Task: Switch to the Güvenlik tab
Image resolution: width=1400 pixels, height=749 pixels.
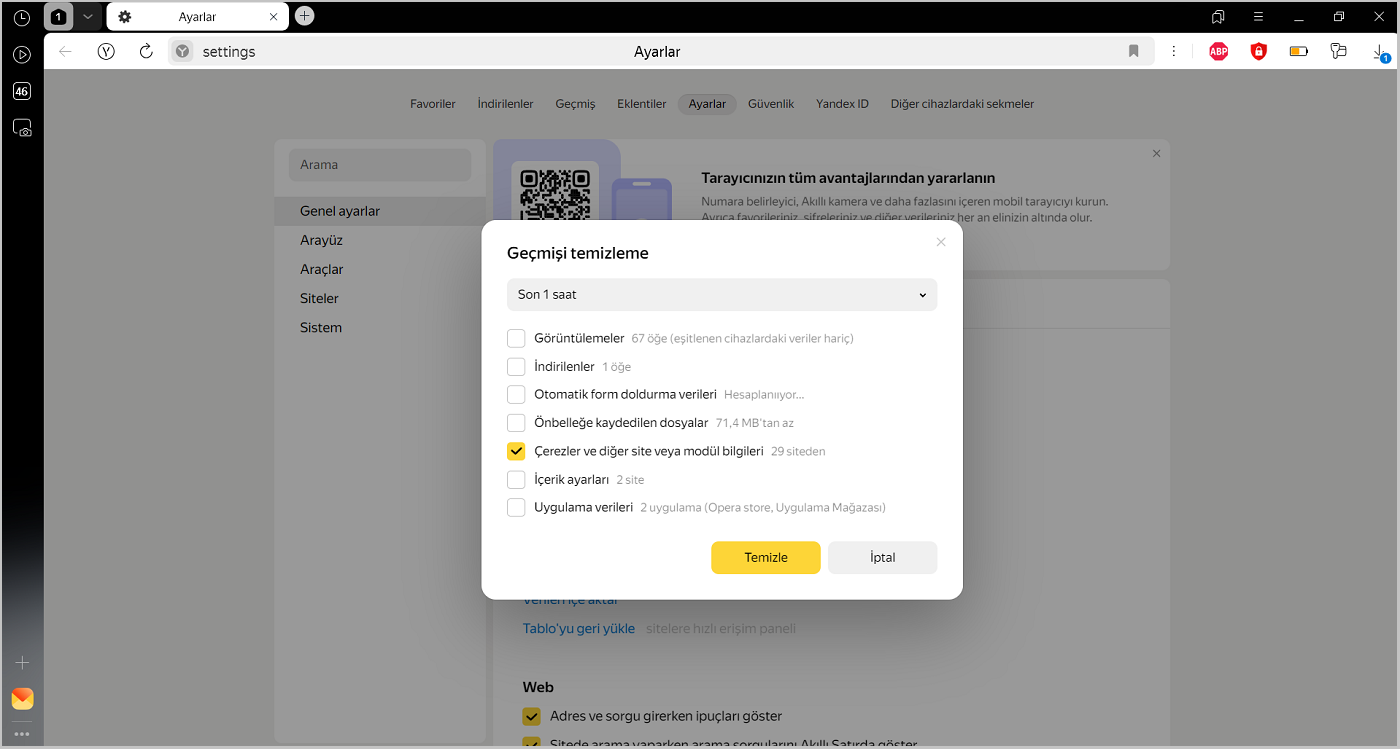Action: pos(770,104)
